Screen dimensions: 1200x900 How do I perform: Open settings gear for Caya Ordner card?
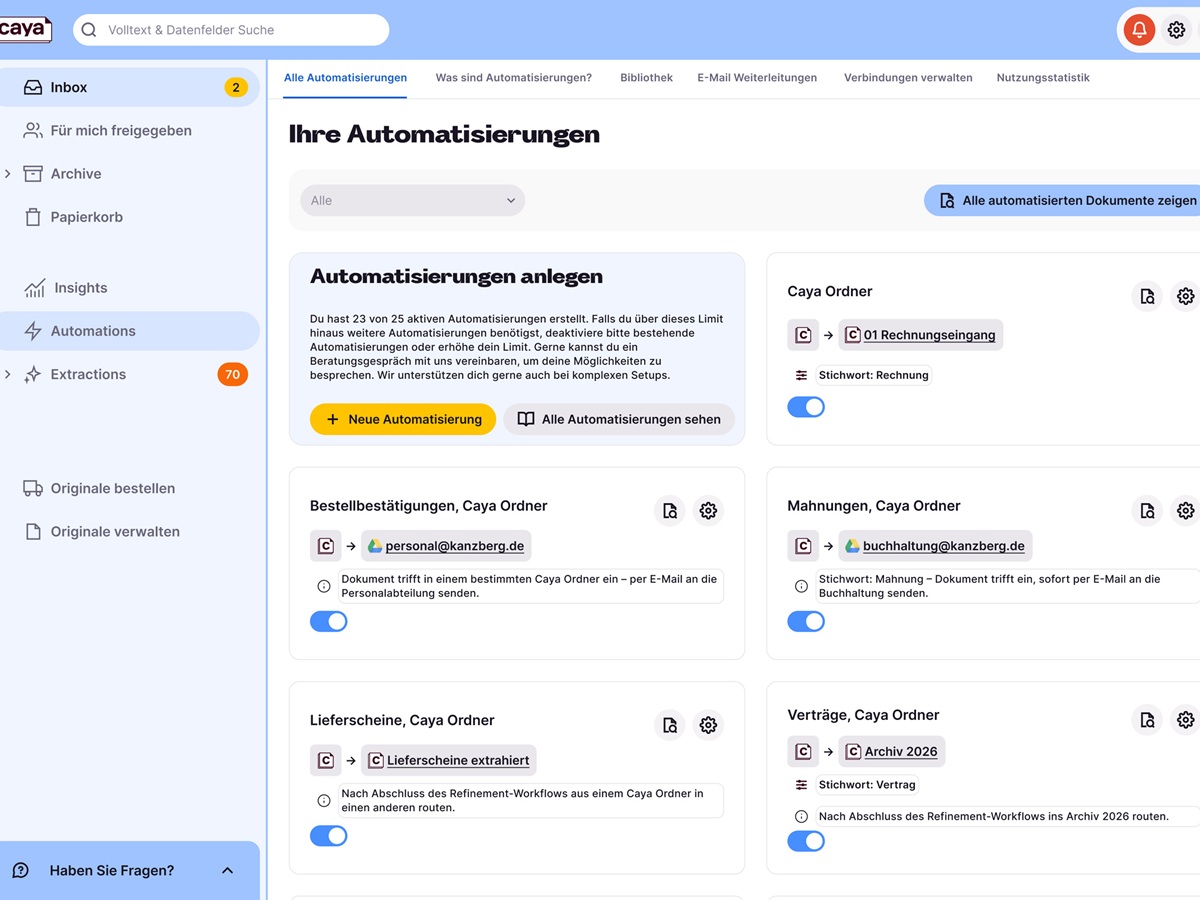coord(1185,296)
